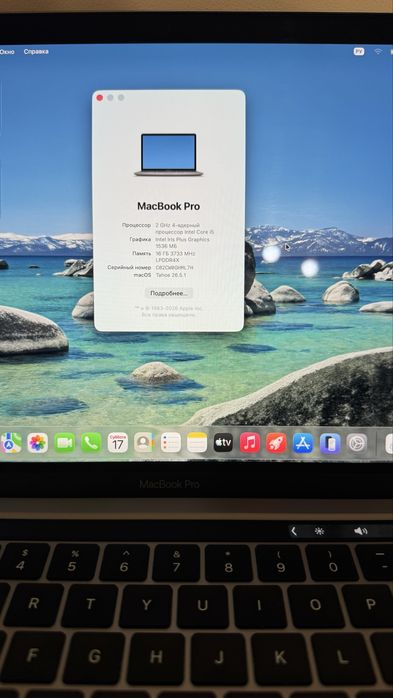Launch FaceTime from the Dock
Viewport: 393px width, 698px height.
point(65,443)
